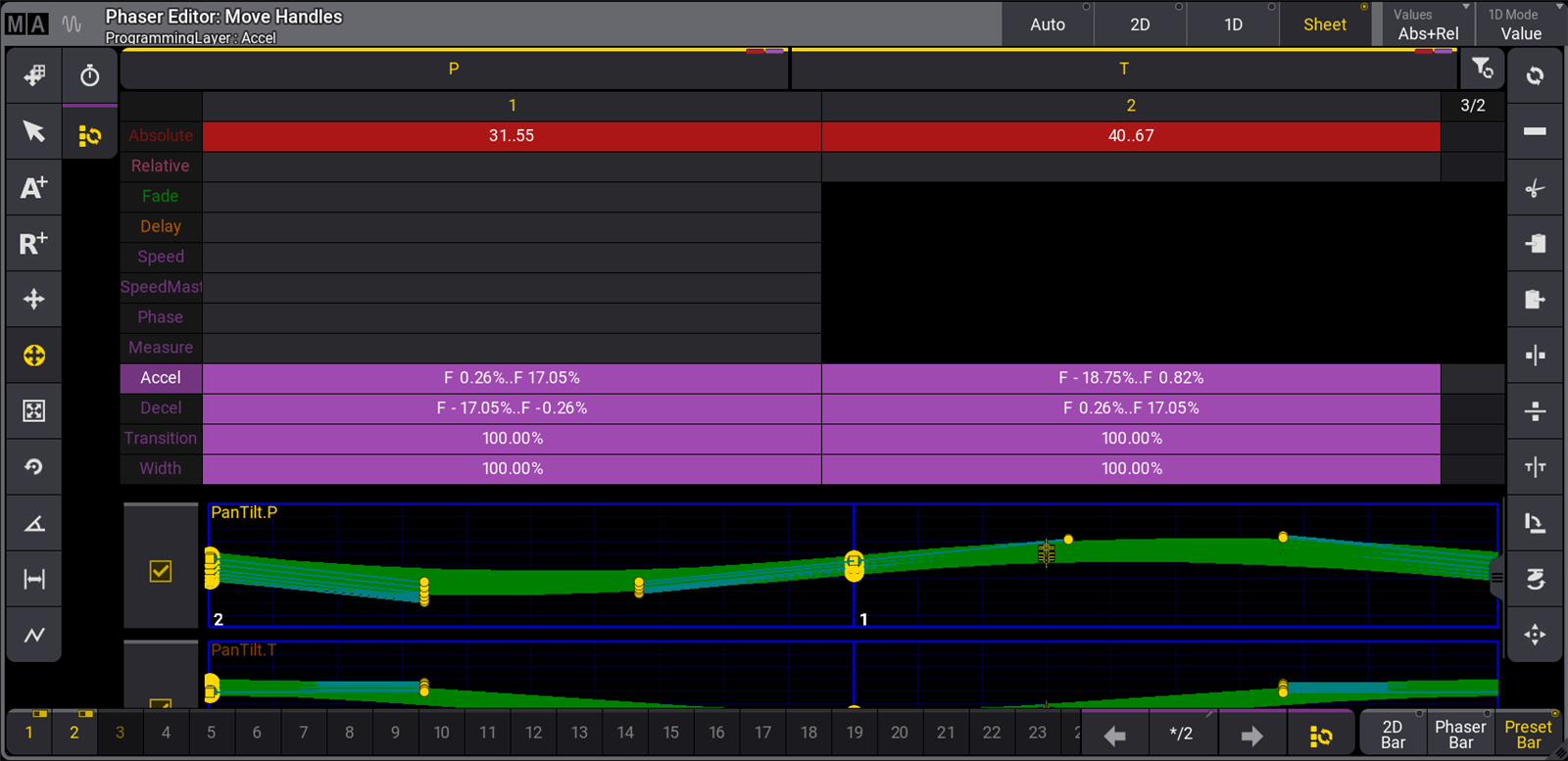This screenshot has height=761, width=1568.
Task: Click the R+ add relative tool
Action: [x=34, y=243]
